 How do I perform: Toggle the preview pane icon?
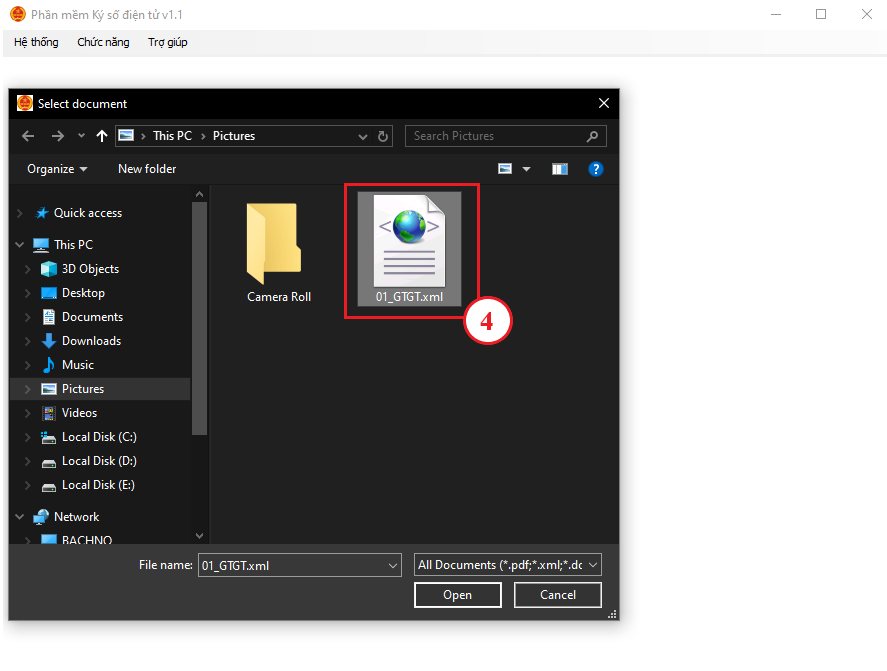pos(560,169)
